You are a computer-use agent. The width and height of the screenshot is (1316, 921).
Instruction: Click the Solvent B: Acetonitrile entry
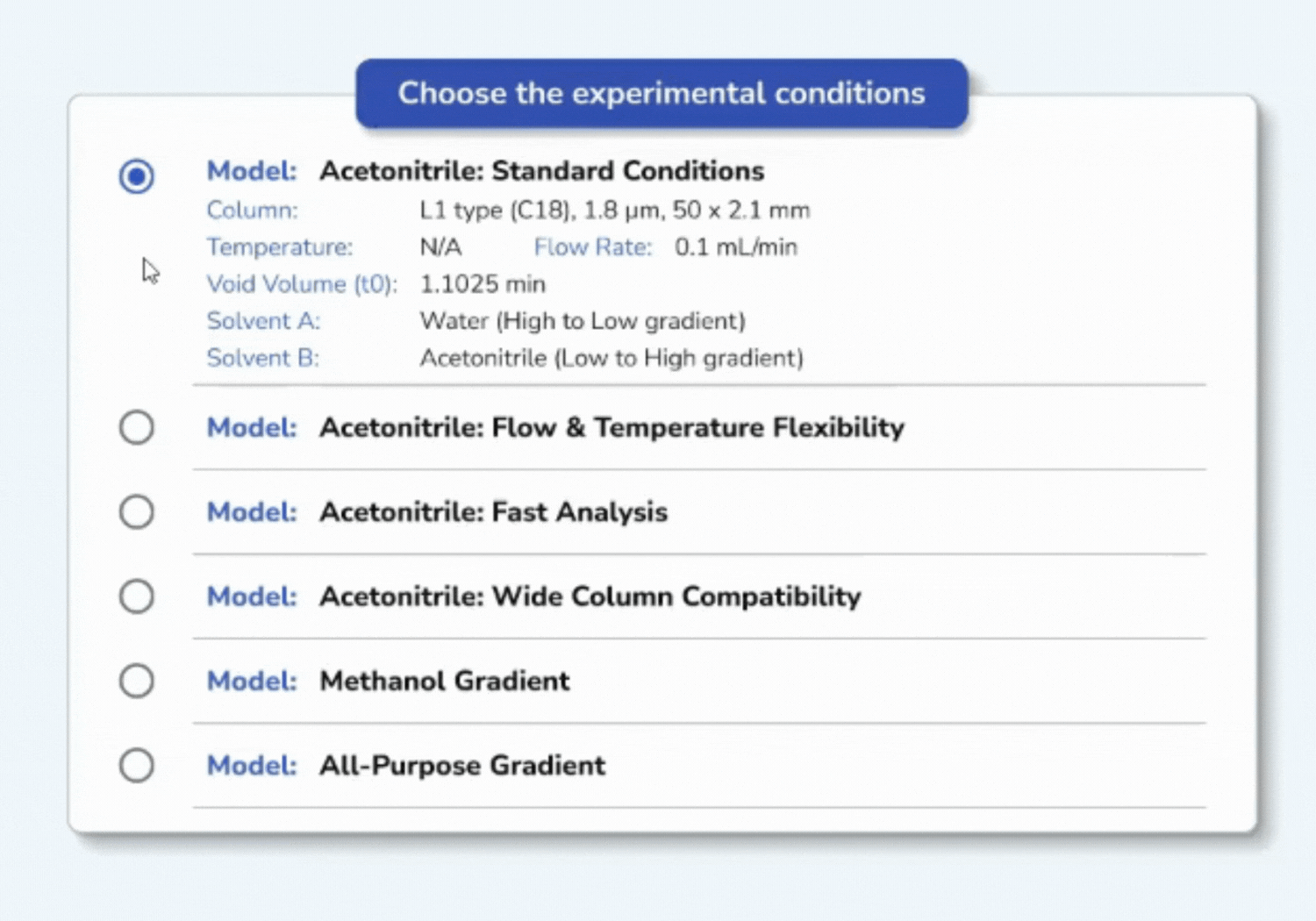(505, 357)
